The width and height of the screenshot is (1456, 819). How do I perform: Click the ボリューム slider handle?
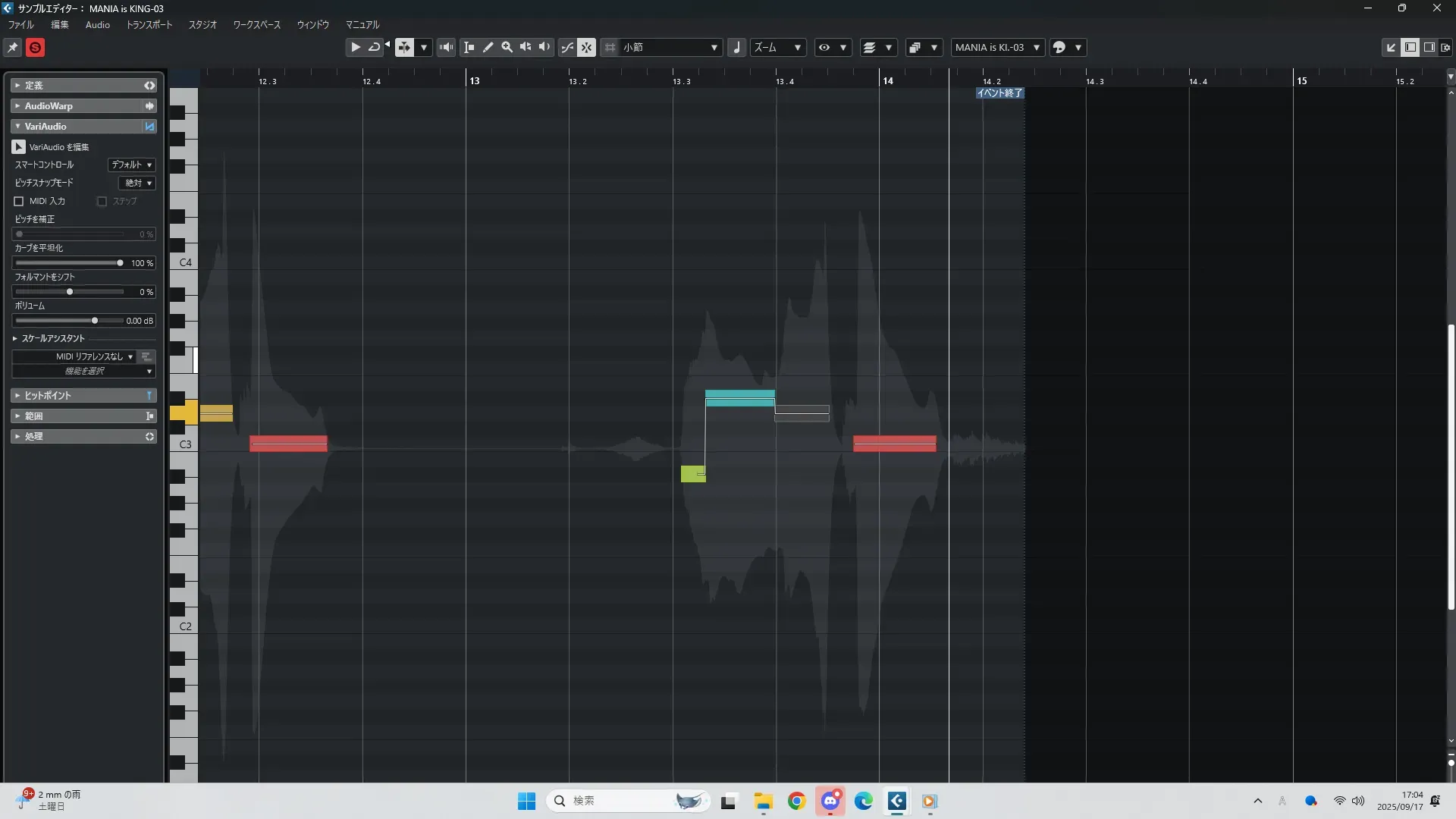(x=95, y=321)
